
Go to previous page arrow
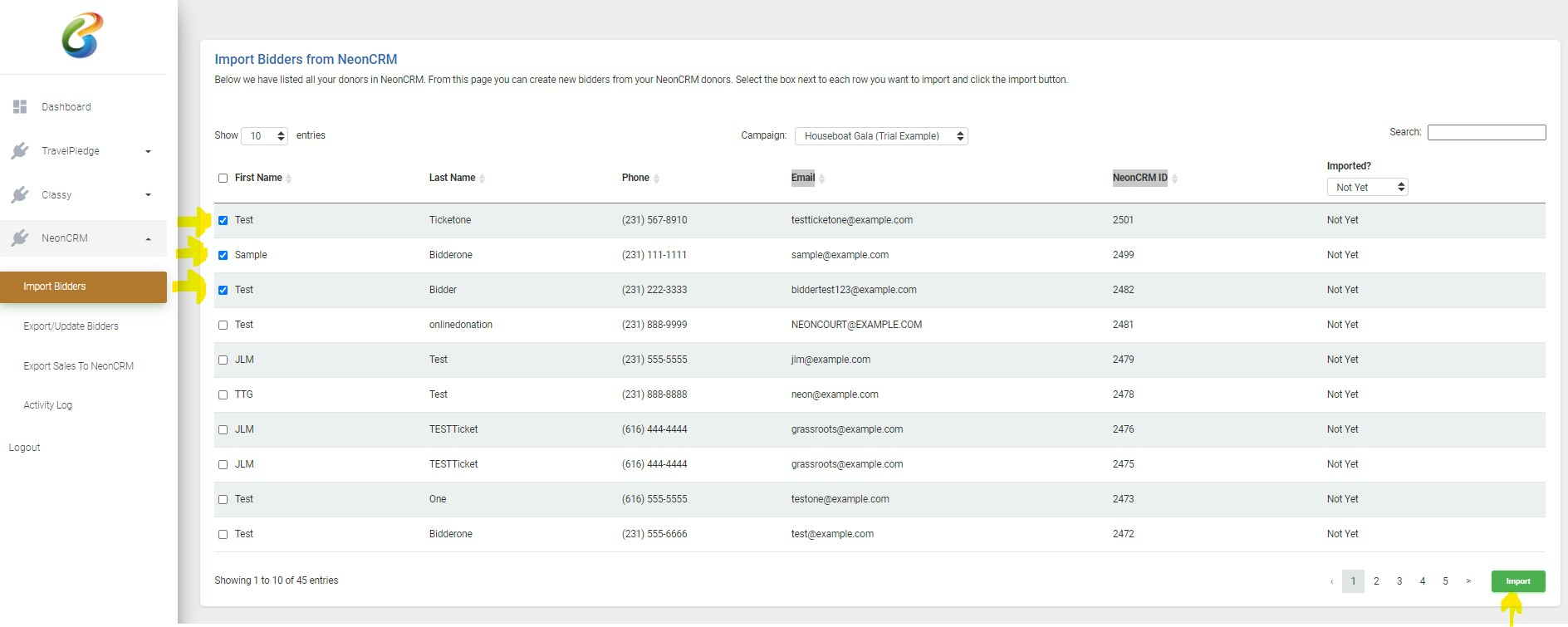1331,581
